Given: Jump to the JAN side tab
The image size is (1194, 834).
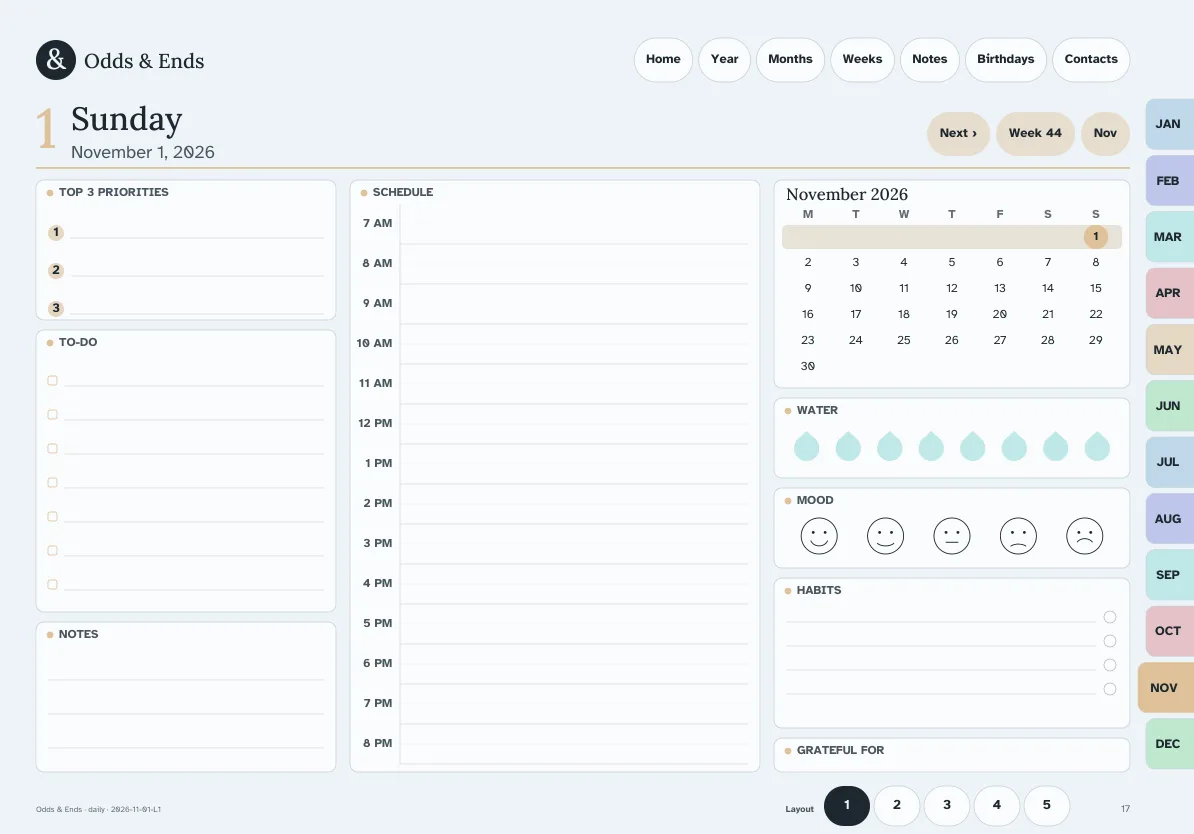Looking at the screenshot, I should pos(1170,124).
